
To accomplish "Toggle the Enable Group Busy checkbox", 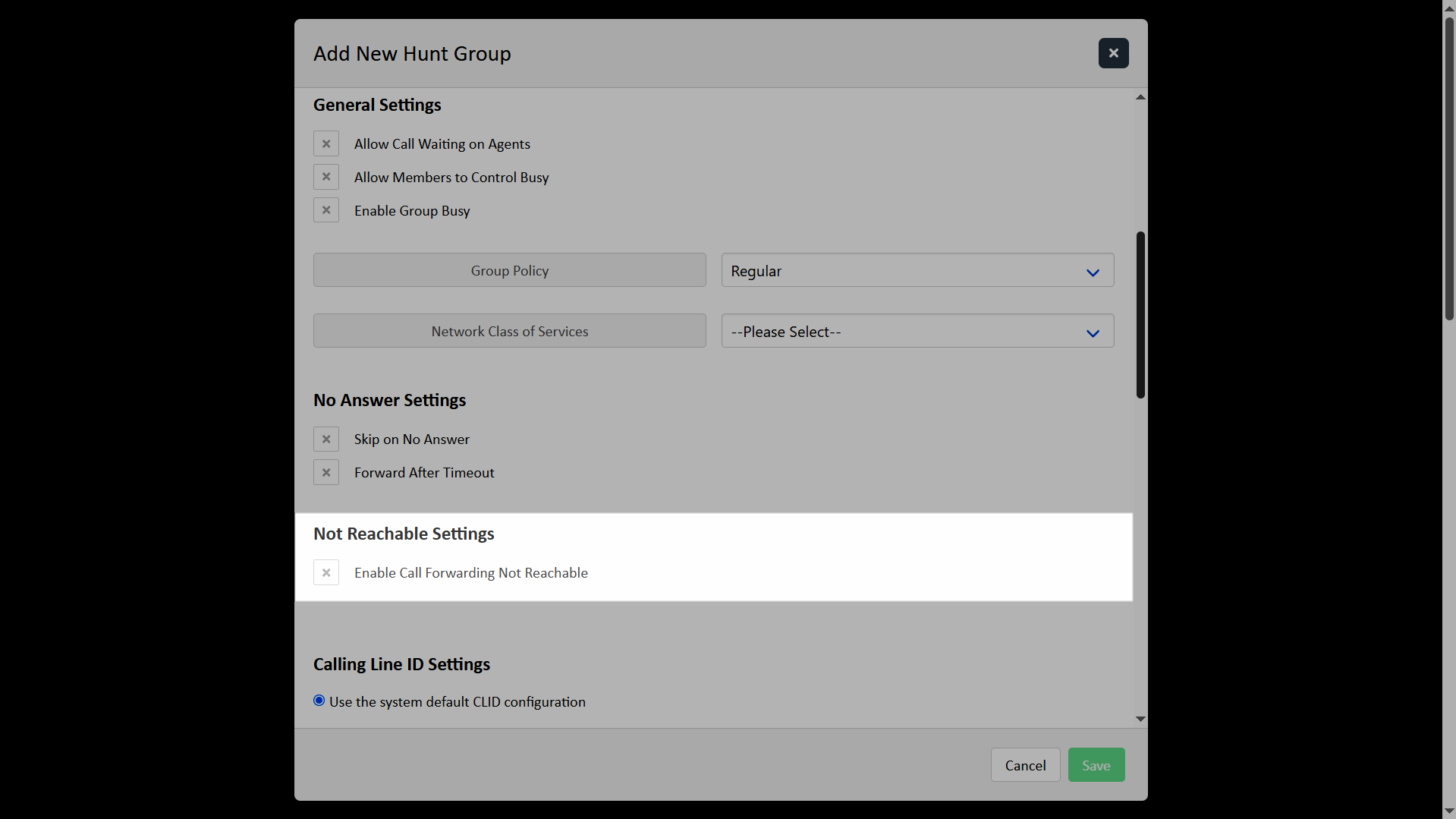I will click(x=326, y=210).
